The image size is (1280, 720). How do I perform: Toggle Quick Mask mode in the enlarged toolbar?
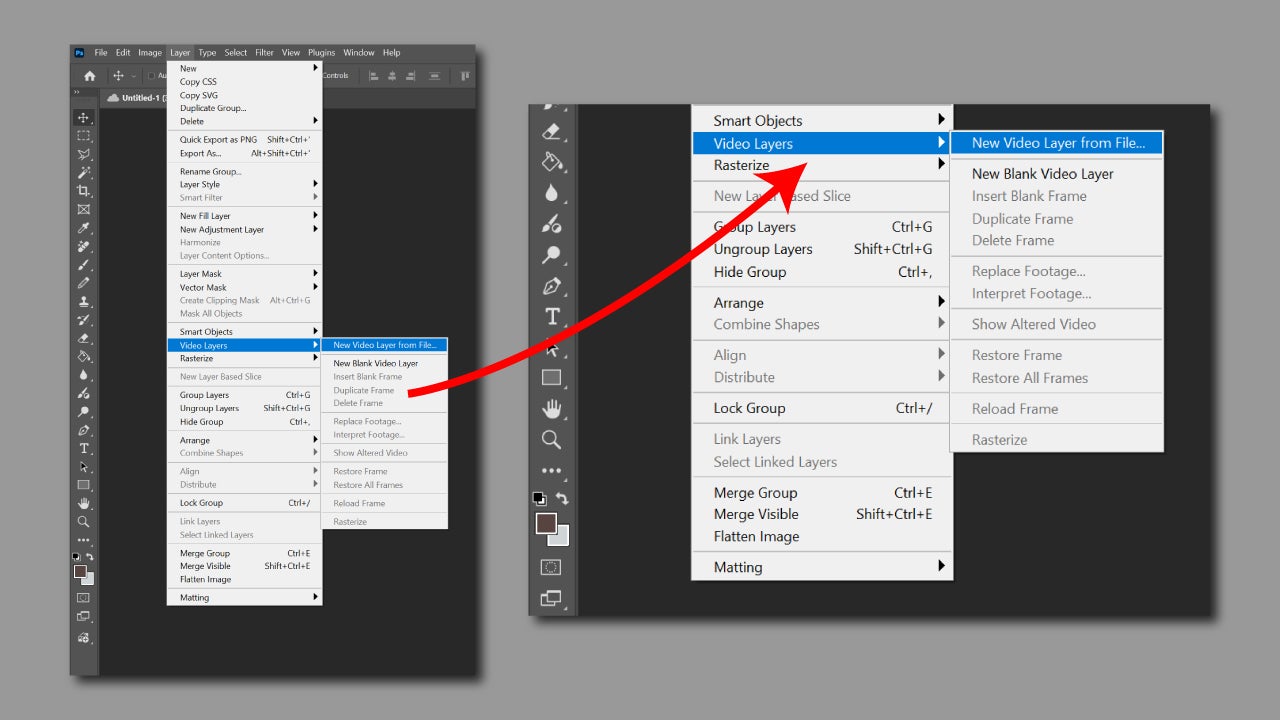point(551,567)
